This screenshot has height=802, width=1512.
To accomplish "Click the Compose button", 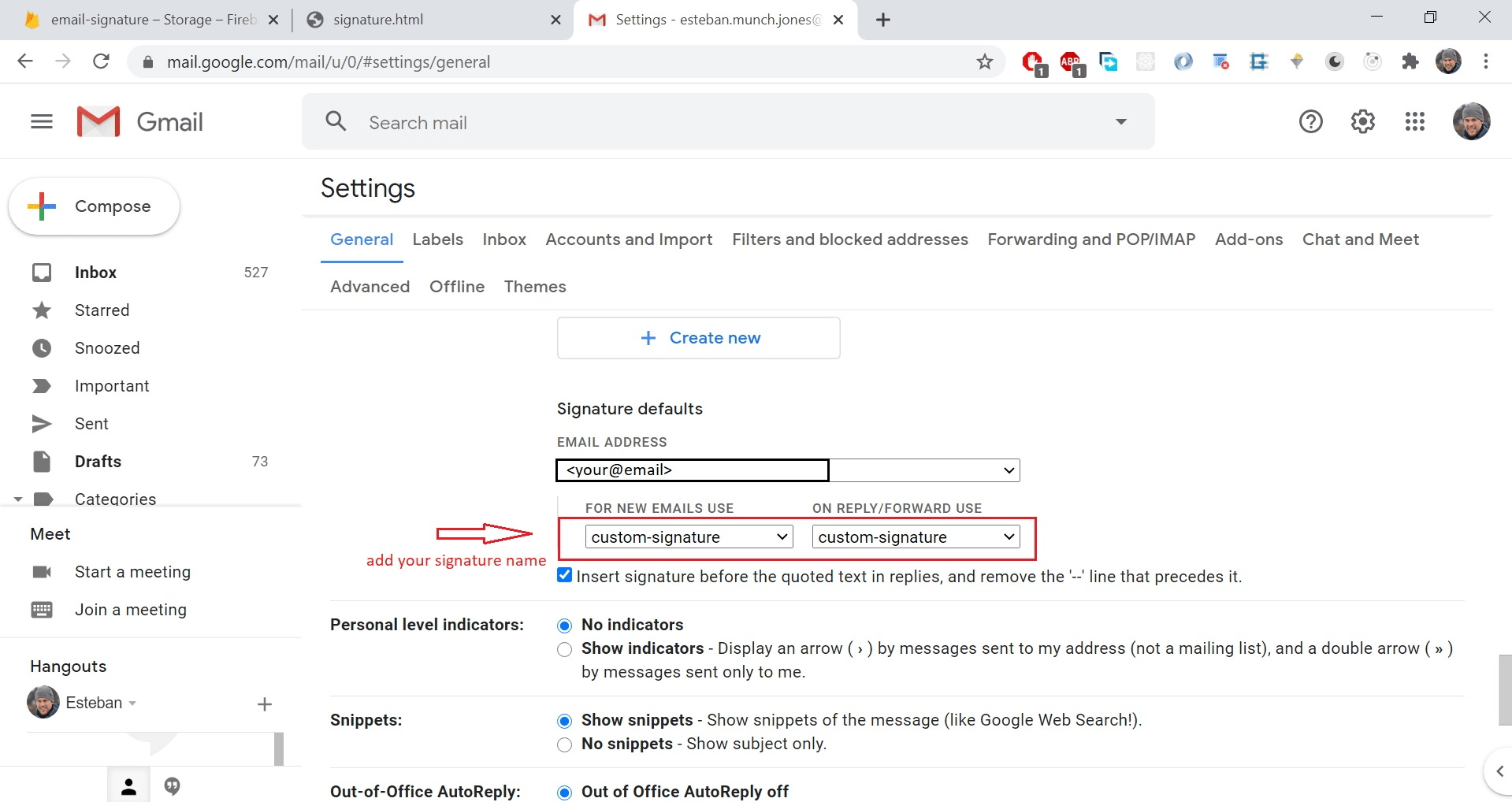I will tap(94, 206).
